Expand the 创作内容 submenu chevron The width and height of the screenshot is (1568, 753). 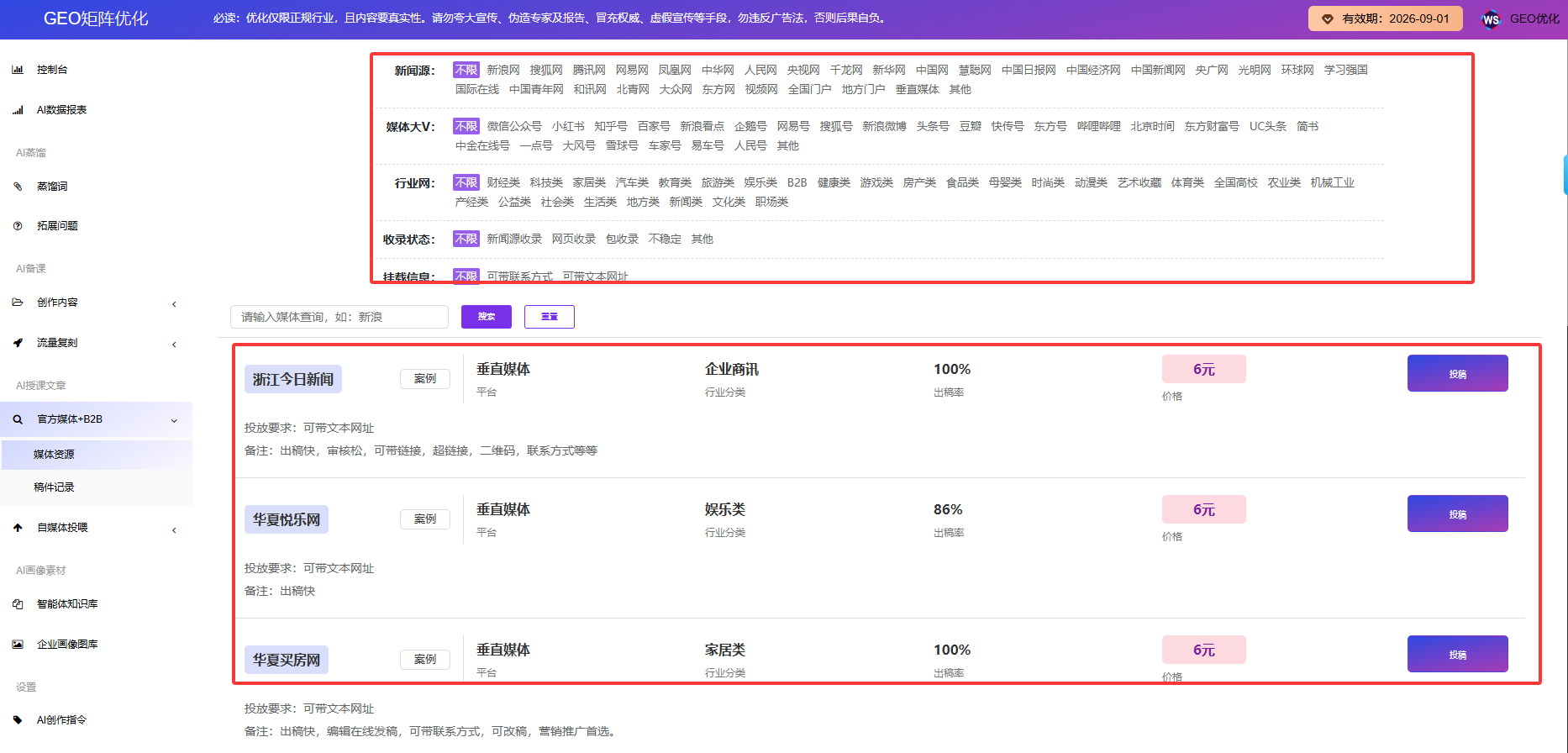[174, 304]
